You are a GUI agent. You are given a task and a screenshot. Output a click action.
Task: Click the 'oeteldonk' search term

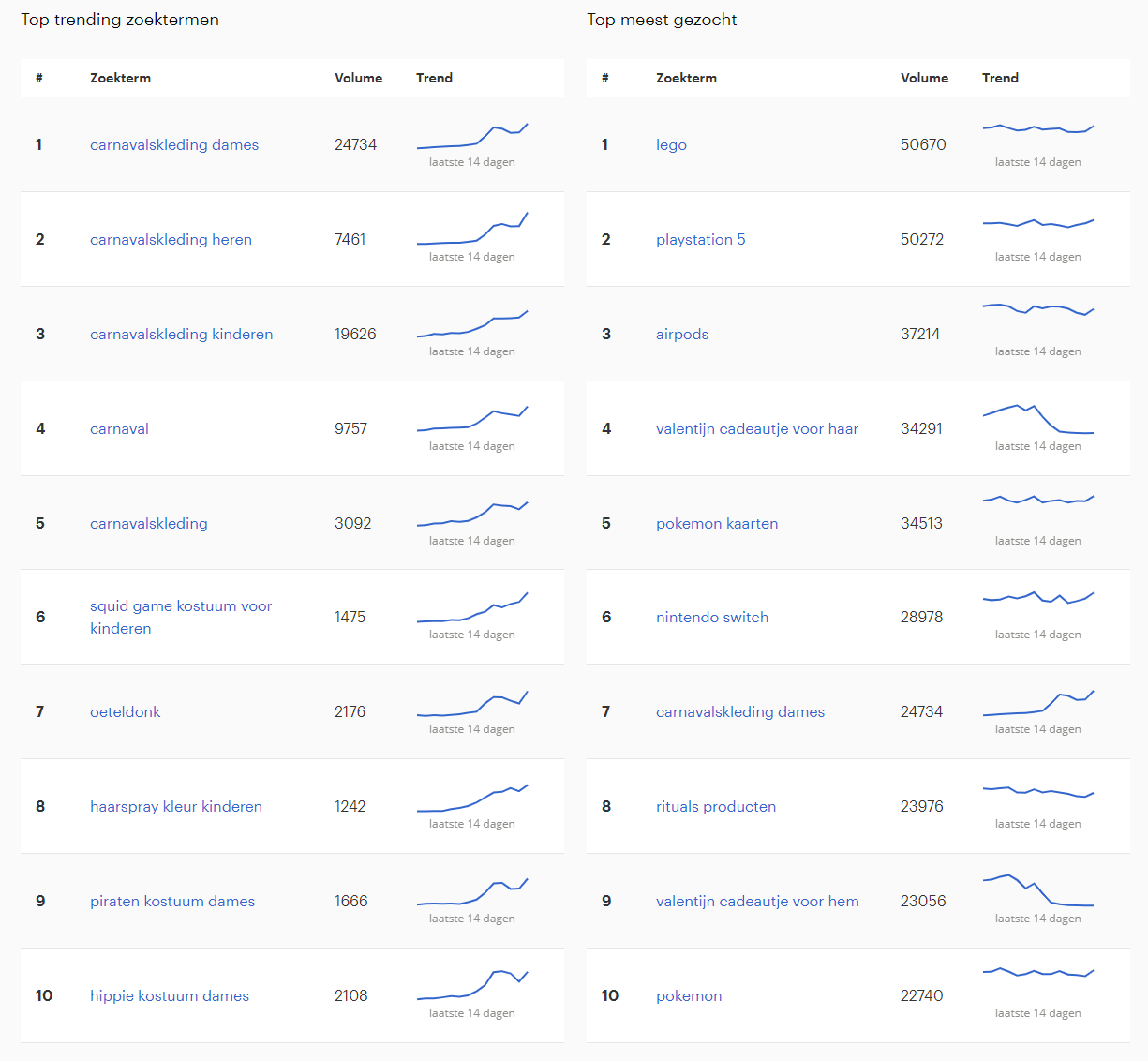click(125, 712)
